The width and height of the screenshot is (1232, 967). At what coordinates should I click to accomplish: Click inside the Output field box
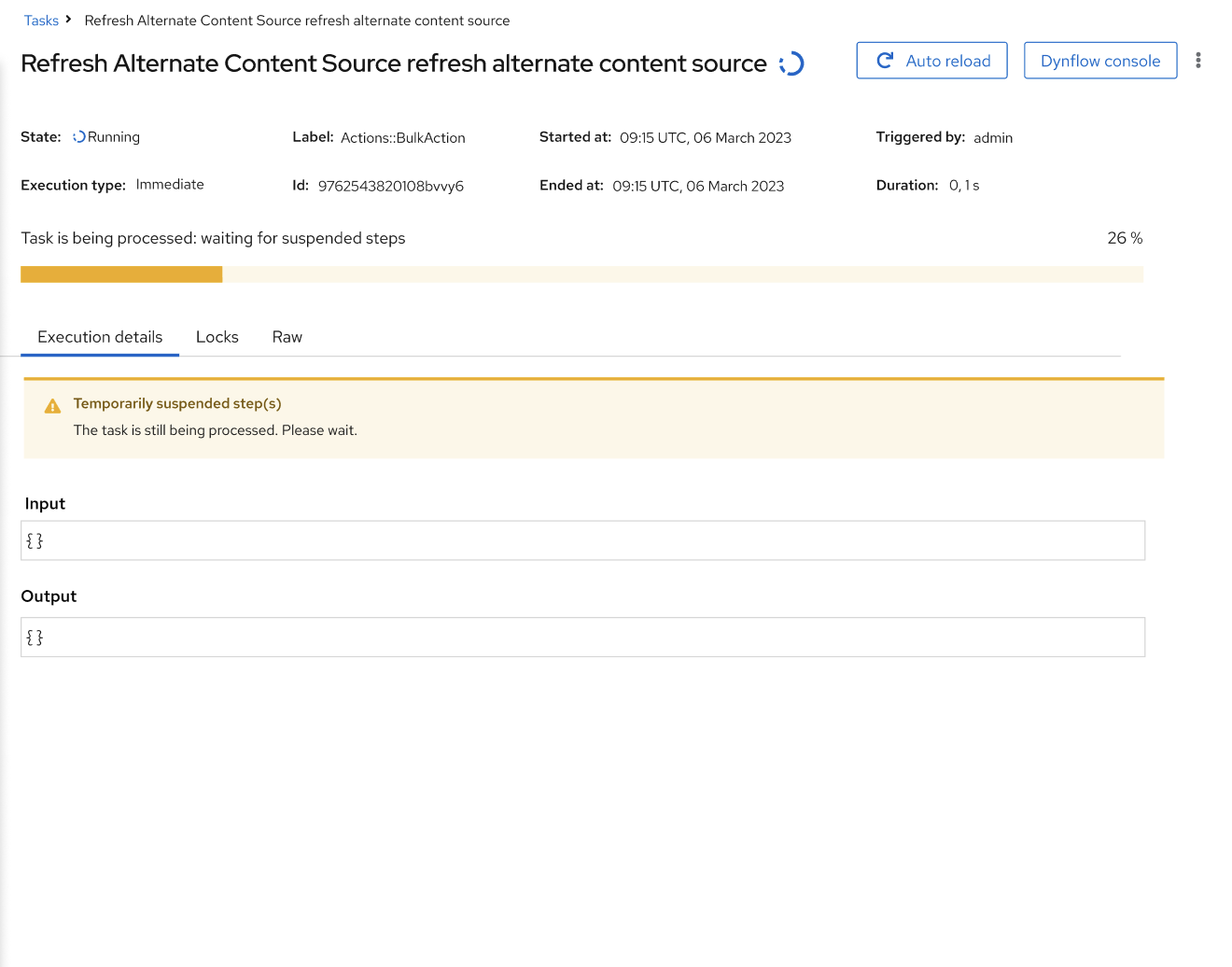[582, 638]
